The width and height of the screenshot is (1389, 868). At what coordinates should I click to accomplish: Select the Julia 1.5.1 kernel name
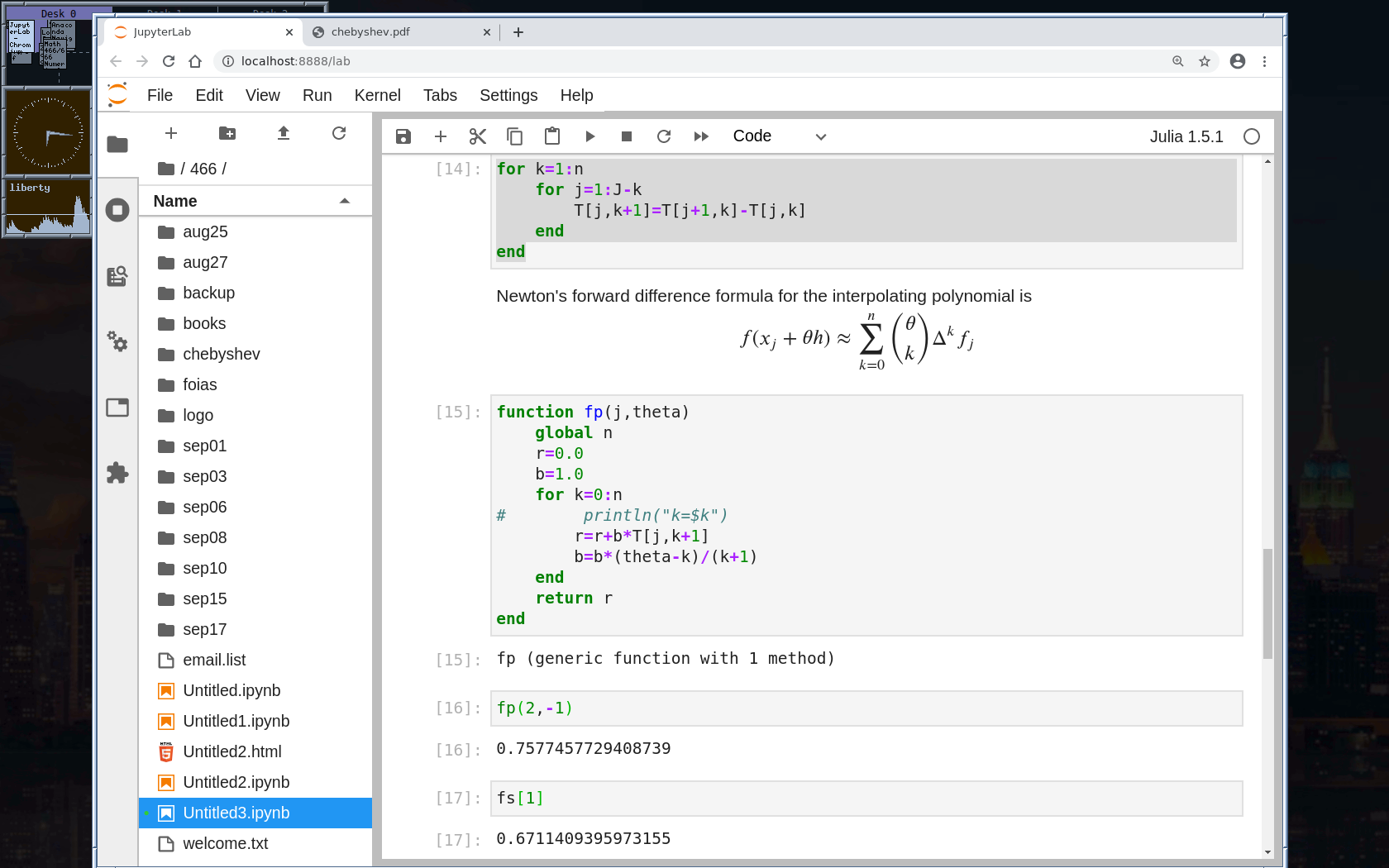click(x=1186, y=136)
